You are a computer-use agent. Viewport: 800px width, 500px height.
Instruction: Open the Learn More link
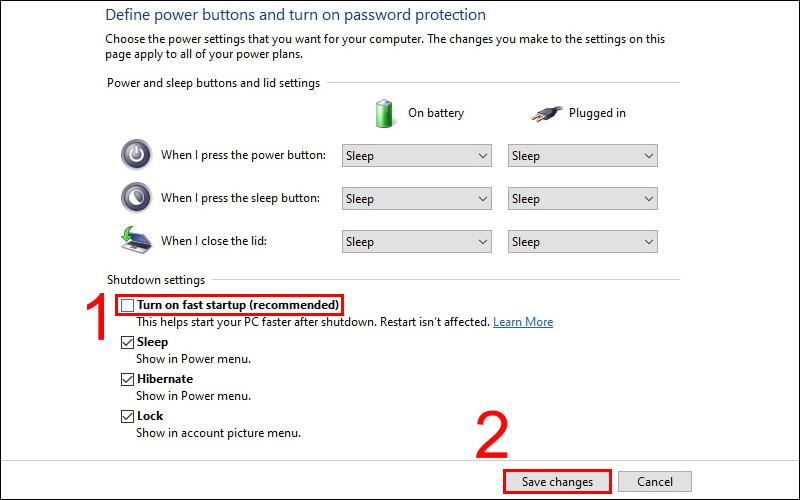pyautogui.click(x=523, y=322)
